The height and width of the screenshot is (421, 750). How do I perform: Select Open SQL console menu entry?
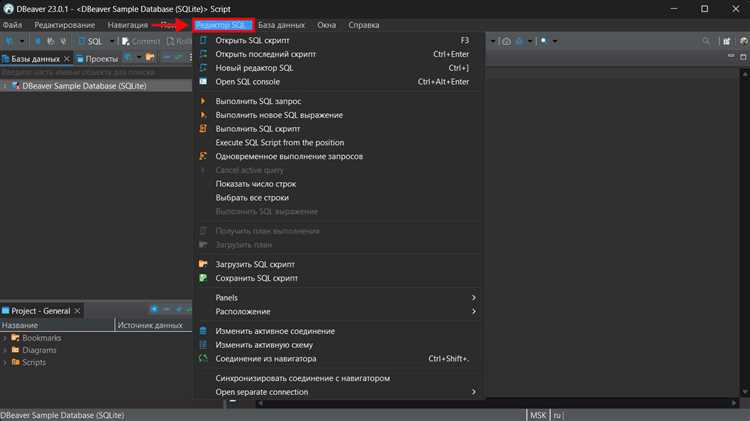coord(338,82)
